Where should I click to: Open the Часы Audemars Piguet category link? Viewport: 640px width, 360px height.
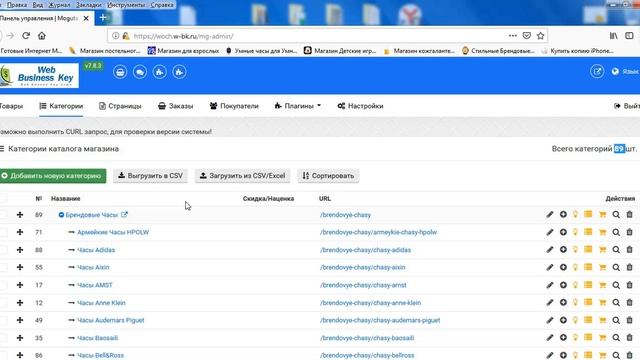[x=111, y=320]
